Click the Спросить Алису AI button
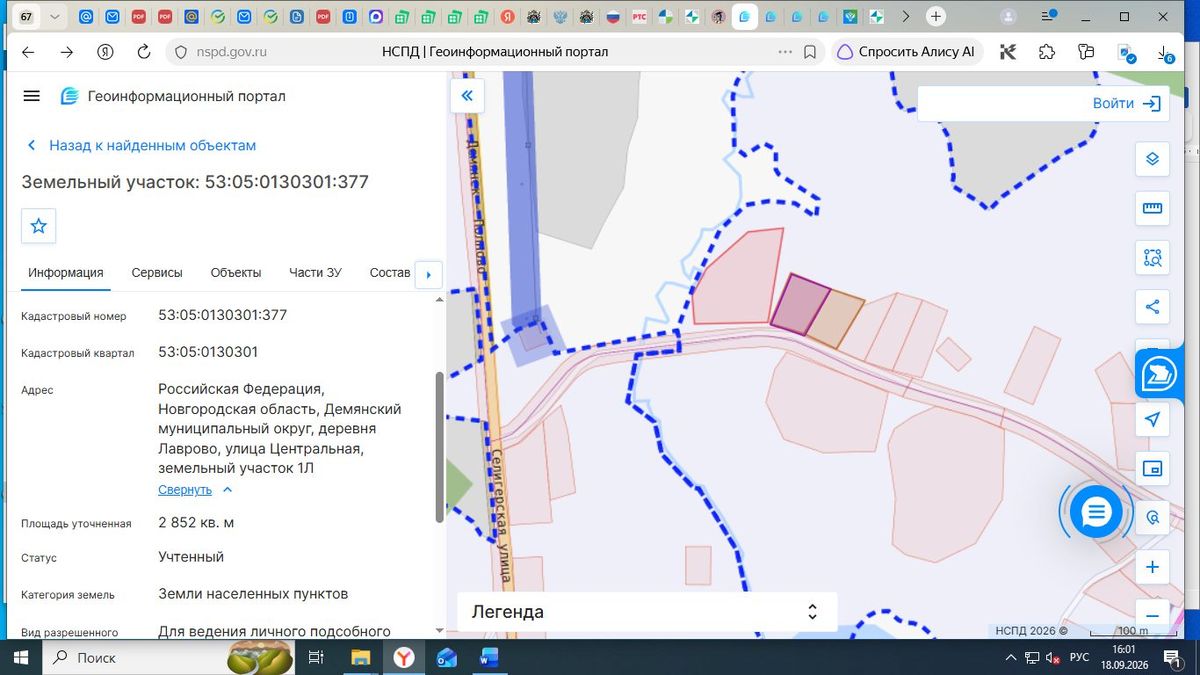Viewport: 1200px width, 675px height. coord(906,52)
